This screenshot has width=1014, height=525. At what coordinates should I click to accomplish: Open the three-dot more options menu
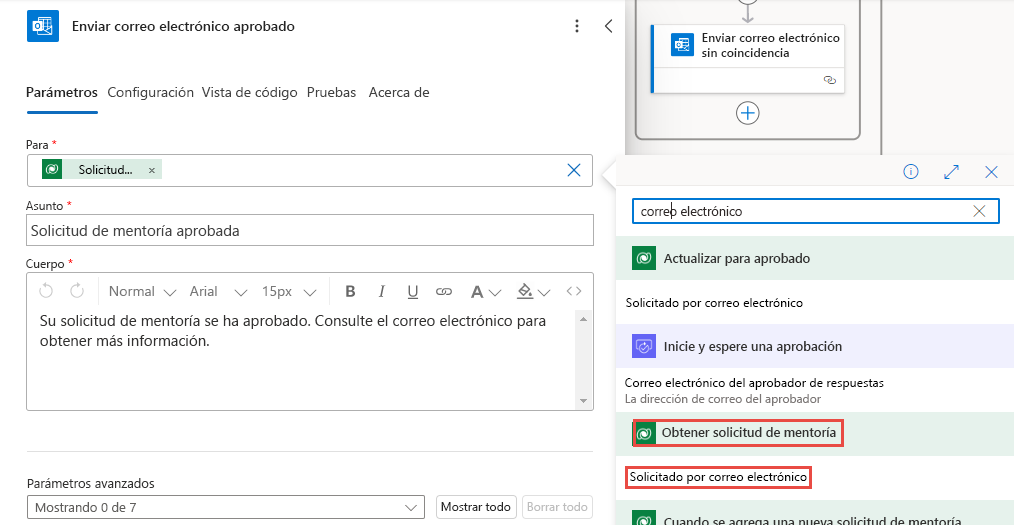(x=577, y=26)
